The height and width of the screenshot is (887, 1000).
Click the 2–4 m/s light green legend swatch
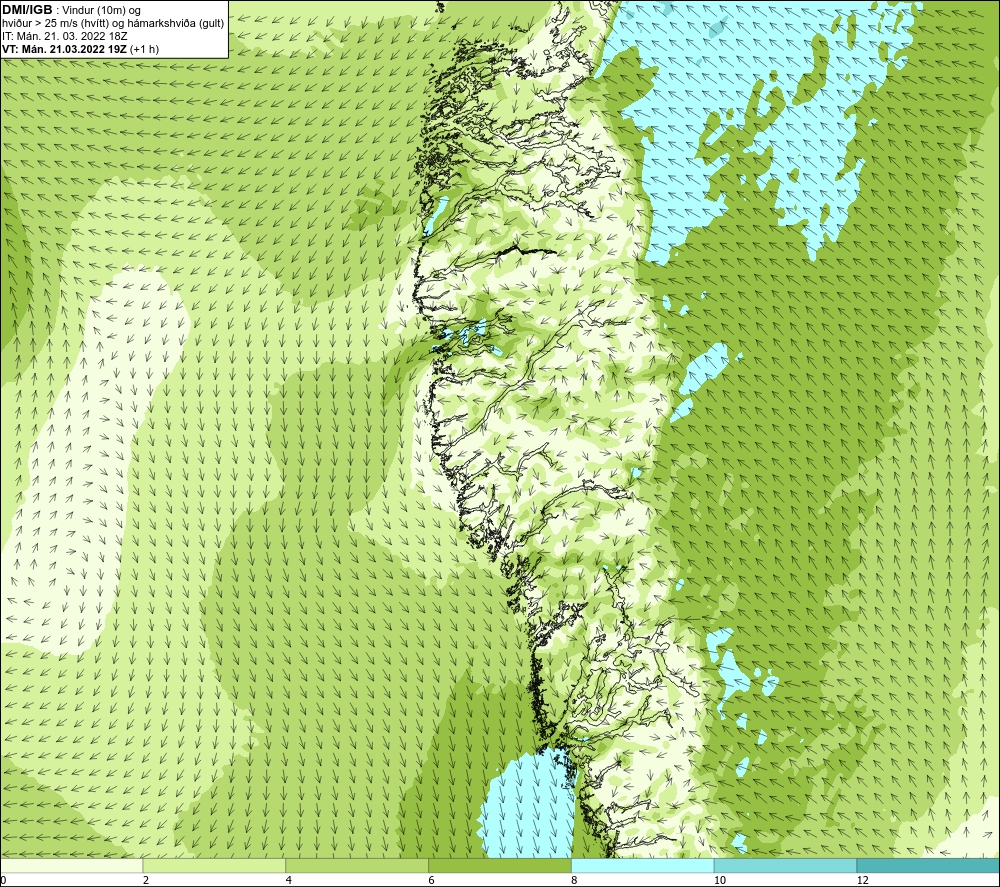click(214, 865)
